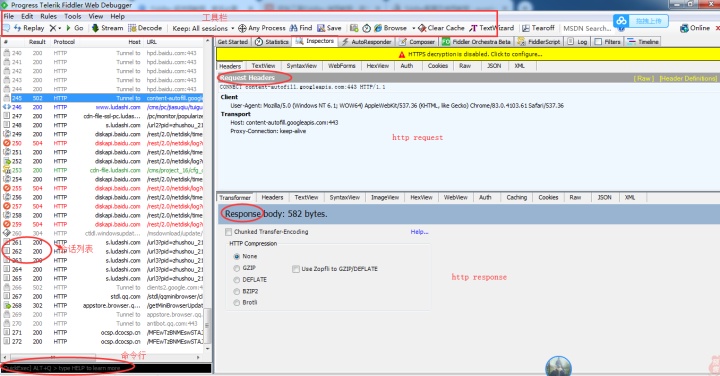Click the [Raw] link in Request Headers
Screen dimensions: 720x376
[644, 79]
